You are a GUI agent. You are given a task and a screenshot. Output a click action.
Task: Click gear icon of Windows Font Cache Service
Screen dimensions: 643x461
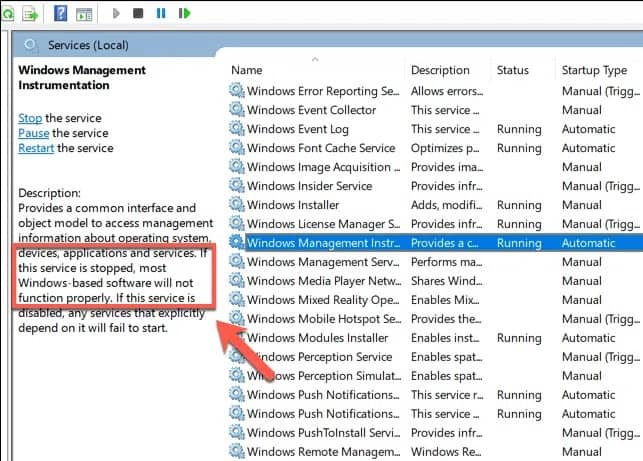(237, 147)
